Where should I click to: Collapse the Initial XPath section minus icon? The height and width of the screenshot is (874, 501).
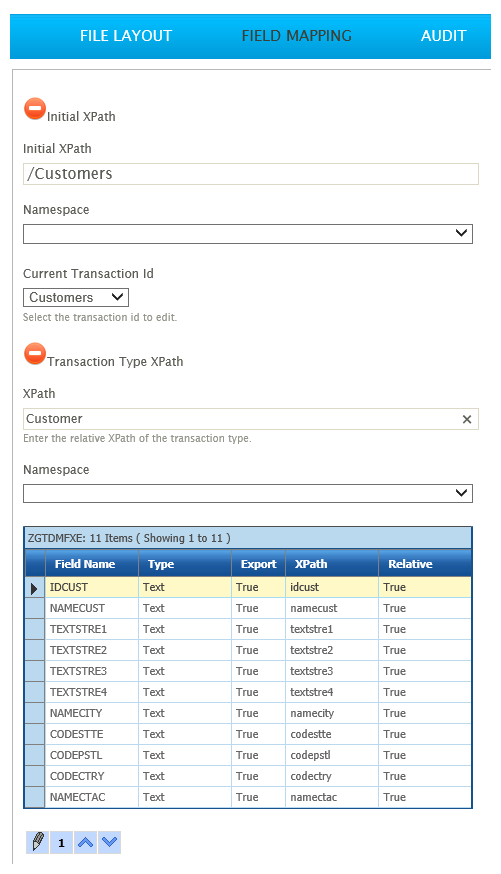tap(35, 109)
